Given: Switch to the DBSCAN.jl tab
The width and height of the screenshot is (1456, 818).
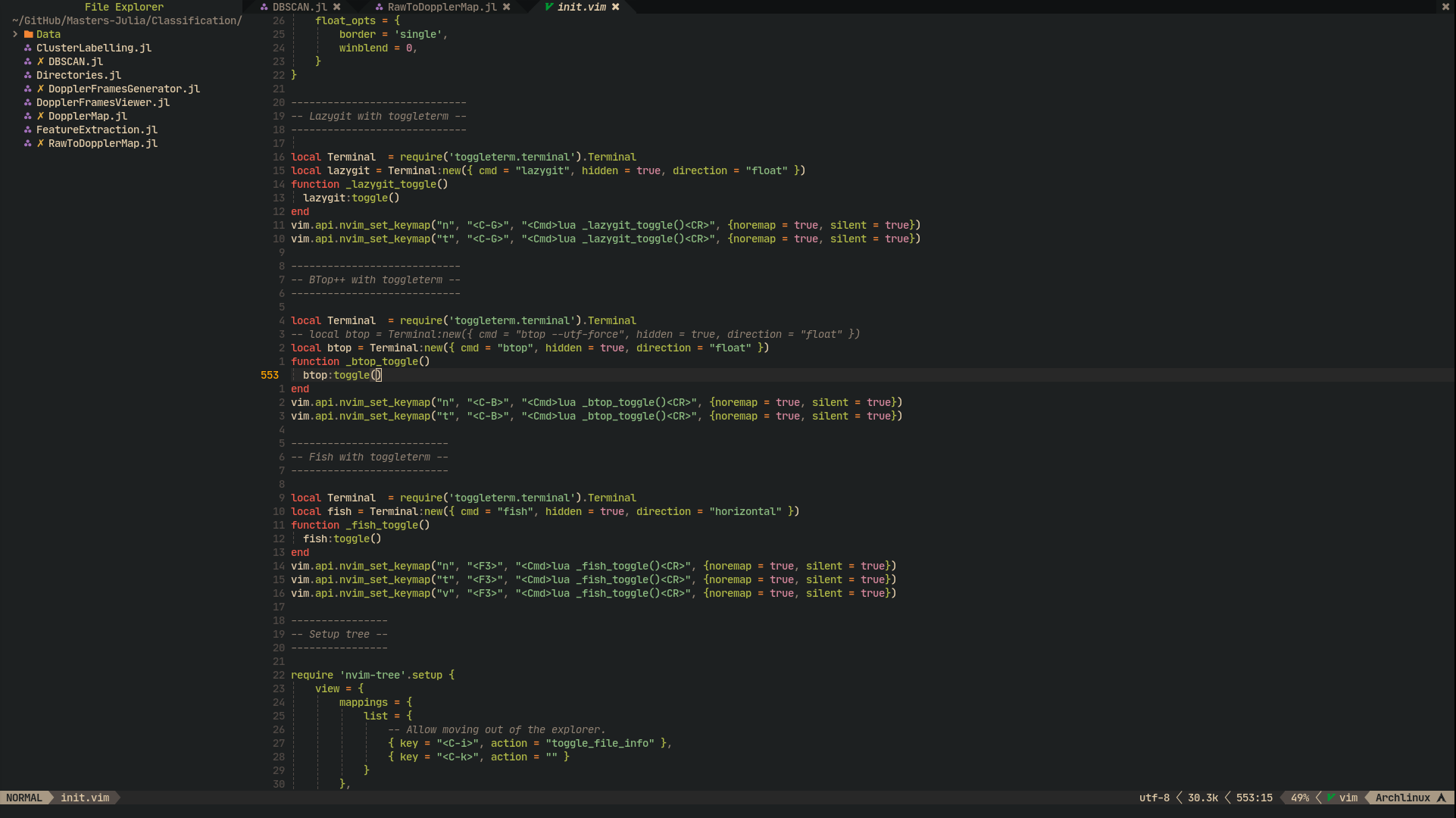Looking at the screenshot, I should pos(300,7).
